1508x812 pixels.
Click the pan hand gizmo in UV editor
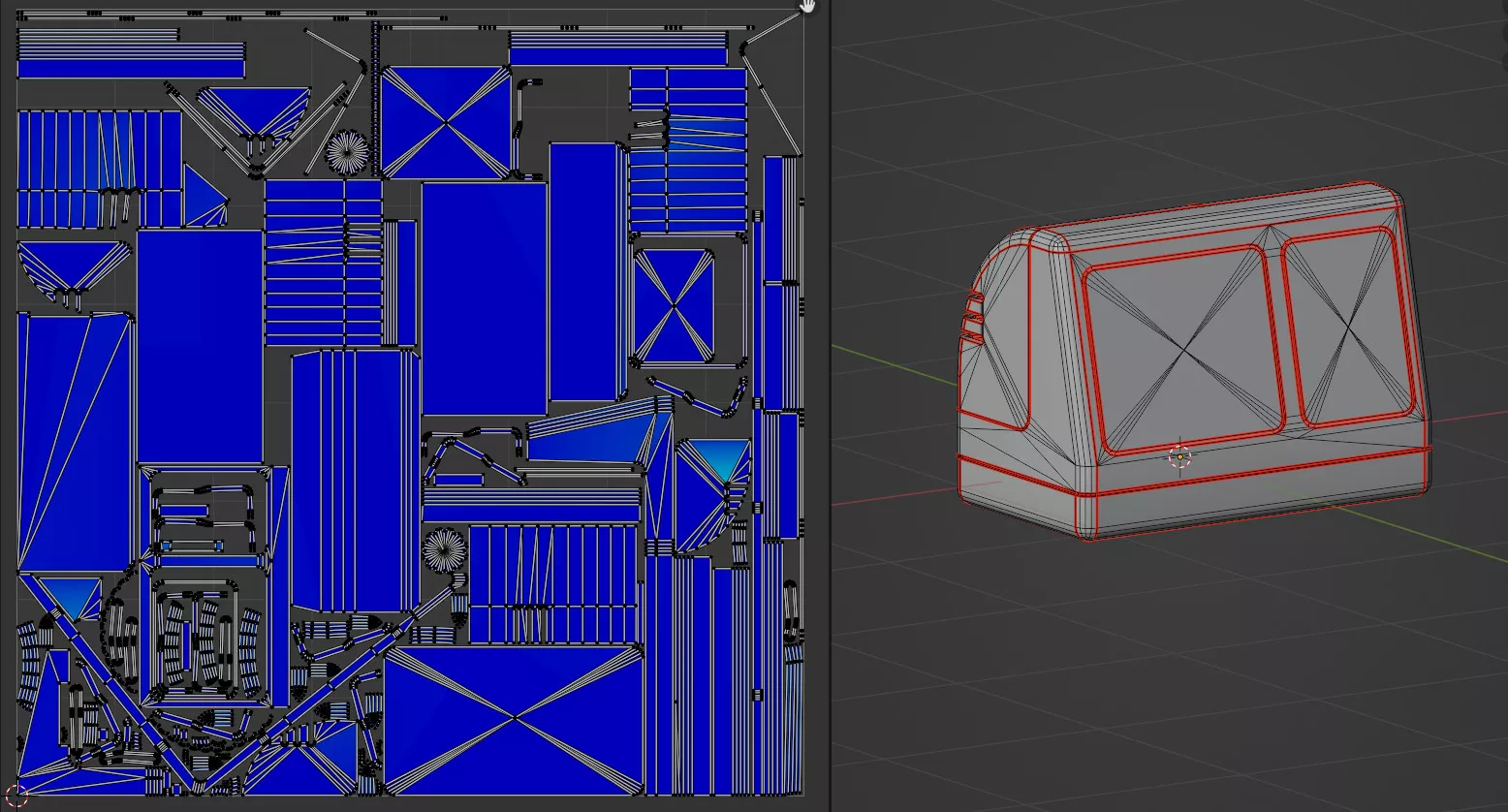point(806,7)
